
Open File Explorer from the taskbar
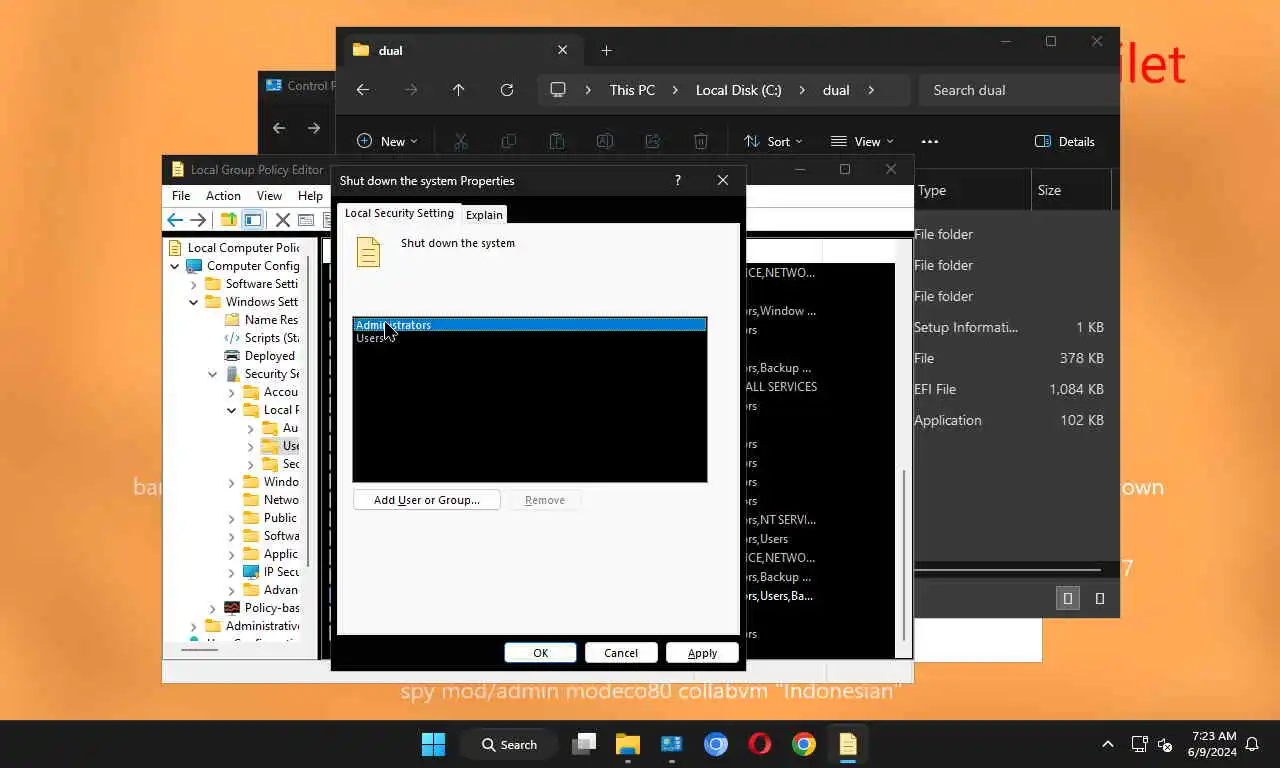pos(628,744)
